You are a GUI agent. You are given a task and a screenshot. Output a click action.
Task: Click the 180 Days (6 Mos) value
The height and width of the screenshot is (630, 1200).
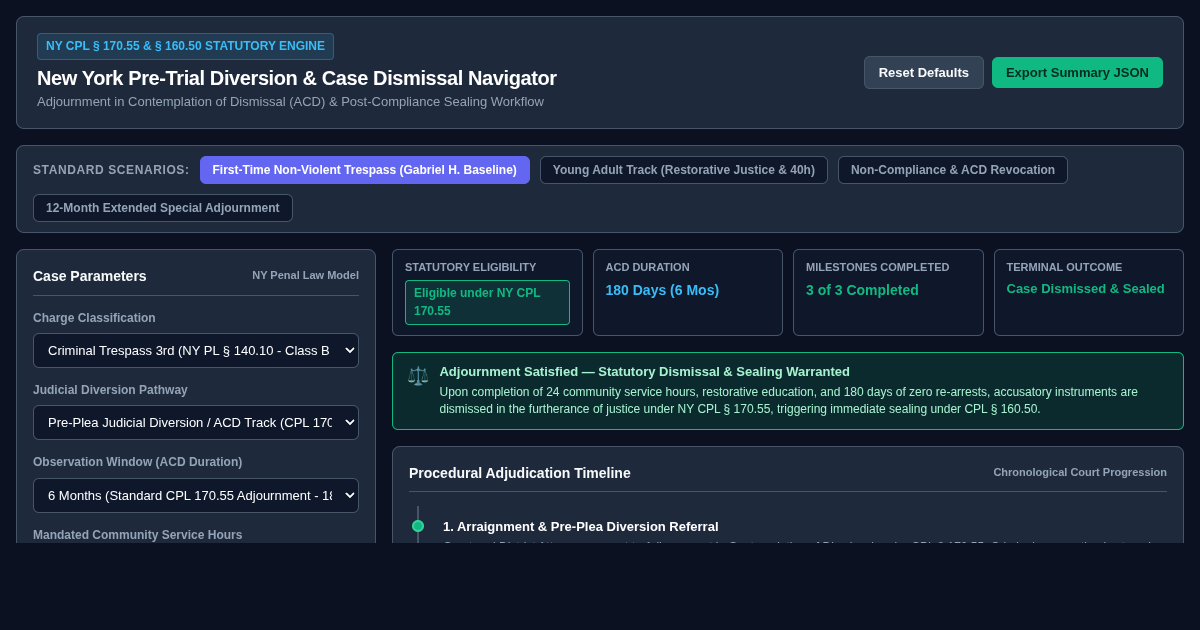(662, 290)
